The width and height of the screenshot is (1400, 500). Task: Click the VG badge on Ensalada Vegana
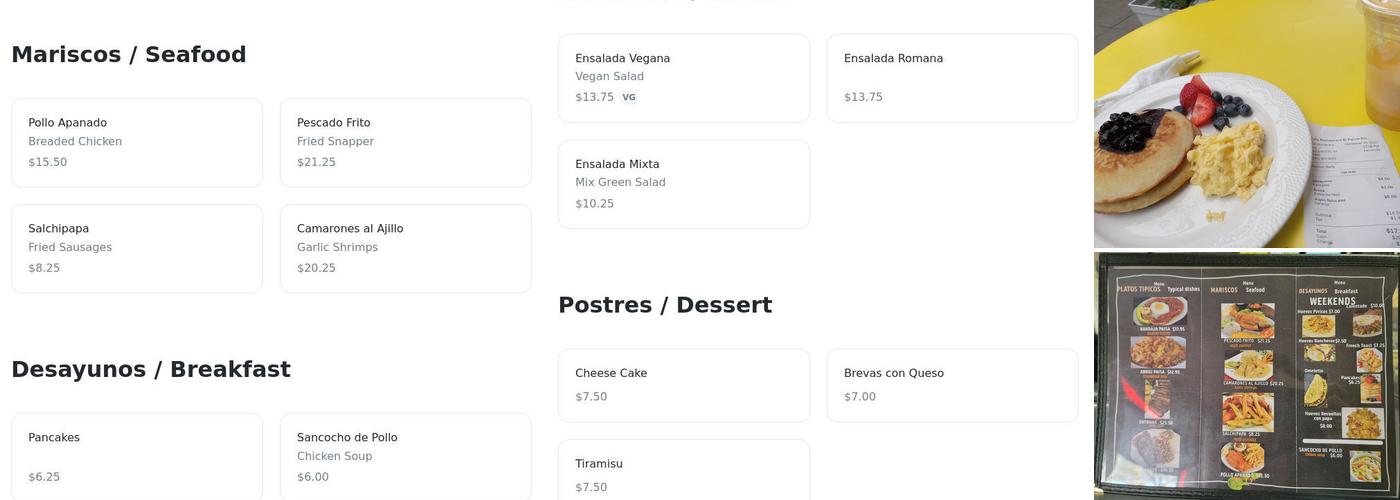pyautogui.click(x=629, y=97)
